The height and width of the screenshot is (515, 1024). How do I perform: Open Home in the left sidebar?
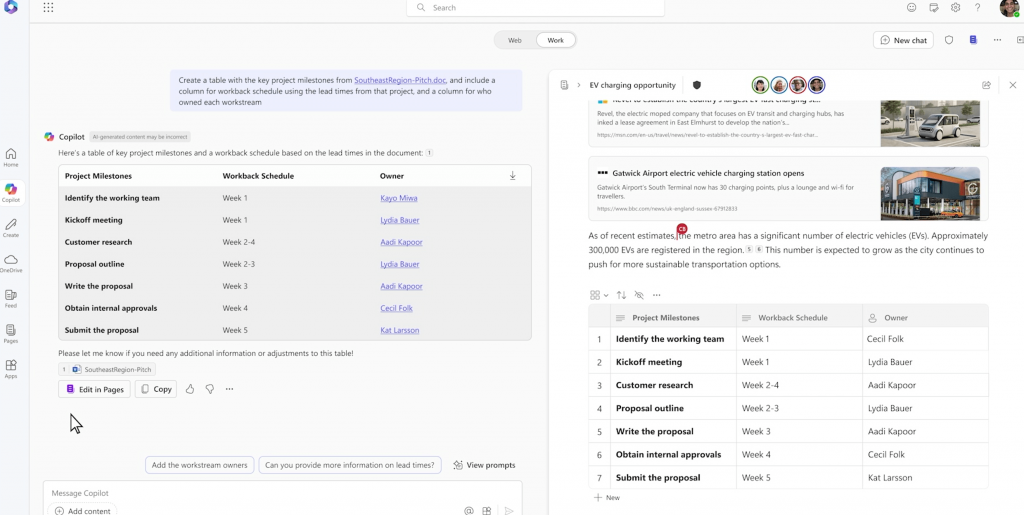coord(10,157)
